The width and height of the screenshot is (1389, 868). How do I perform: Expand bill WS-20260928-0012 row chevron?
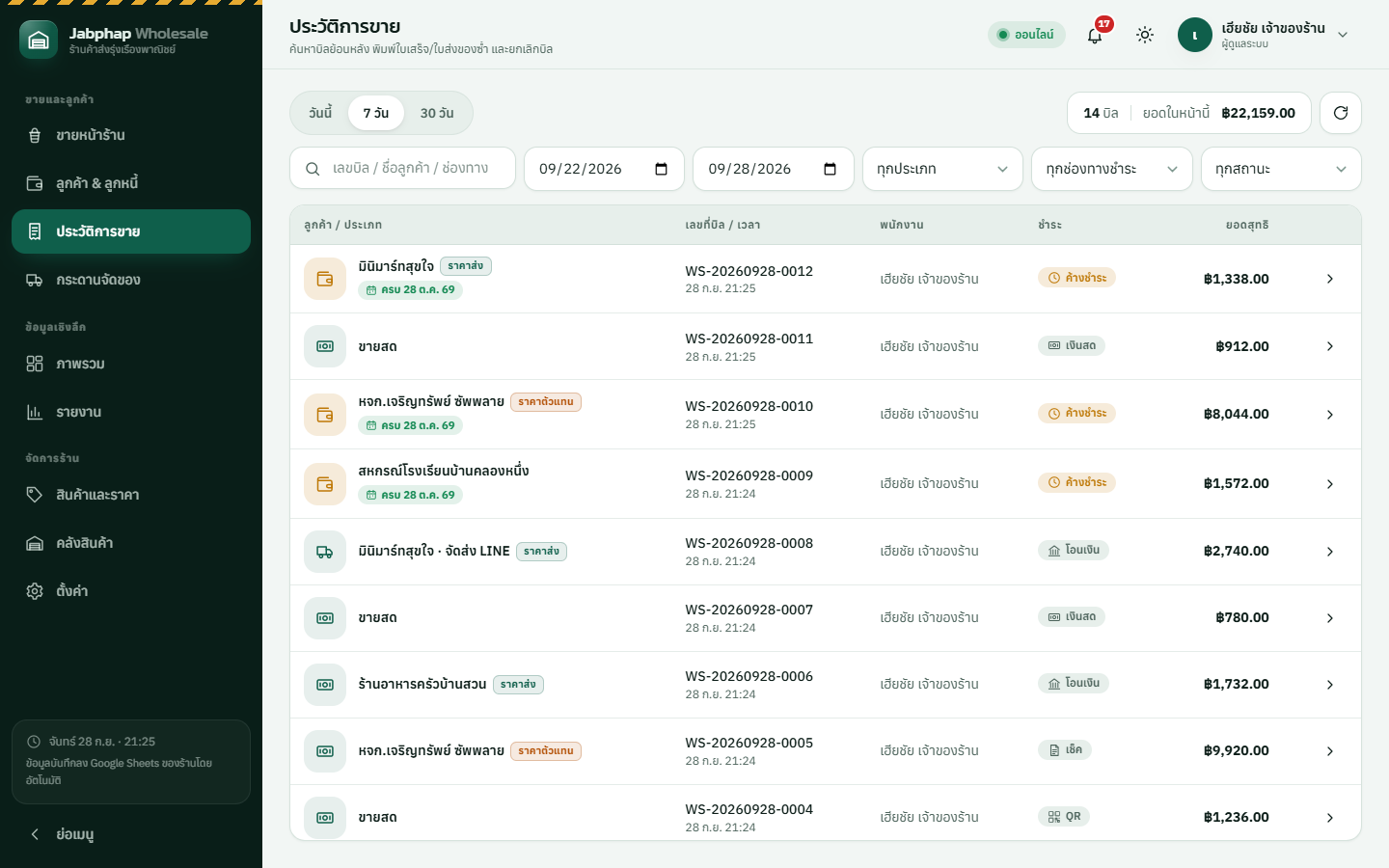coord(1330,279)
